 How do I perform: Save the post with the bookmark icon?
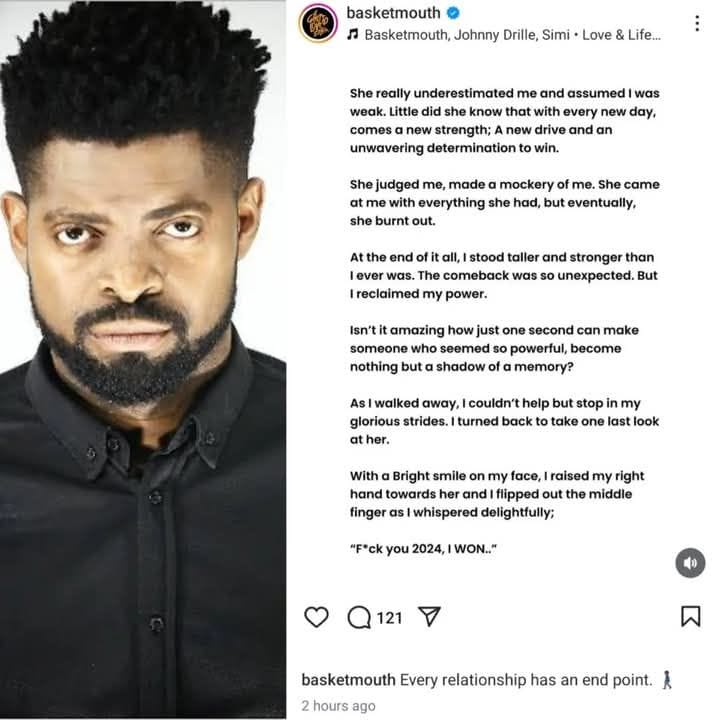(690, 616)
